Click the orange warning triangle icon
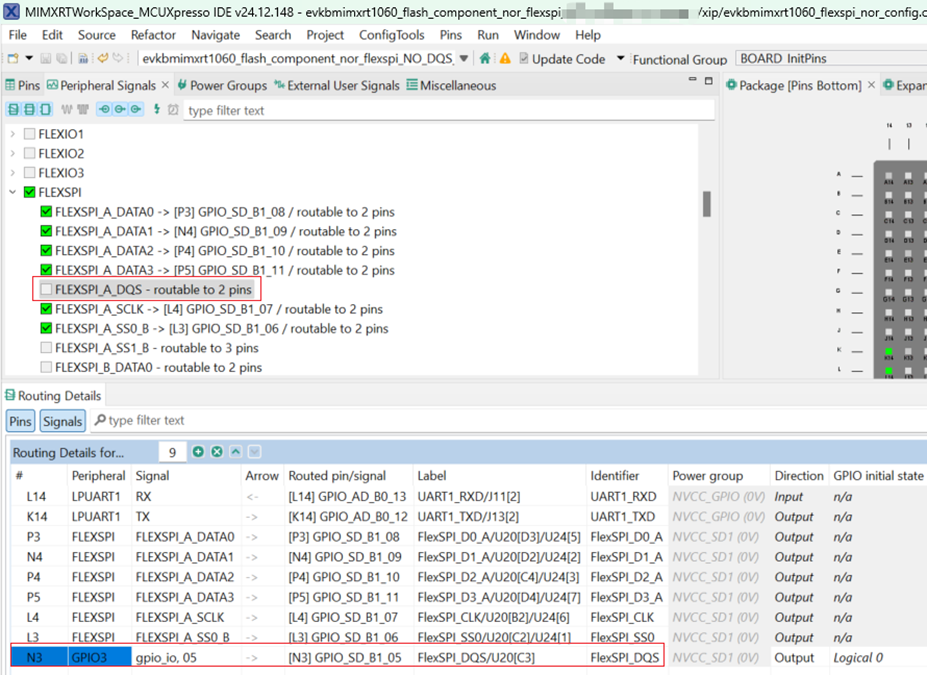 (x=505, y=59)
